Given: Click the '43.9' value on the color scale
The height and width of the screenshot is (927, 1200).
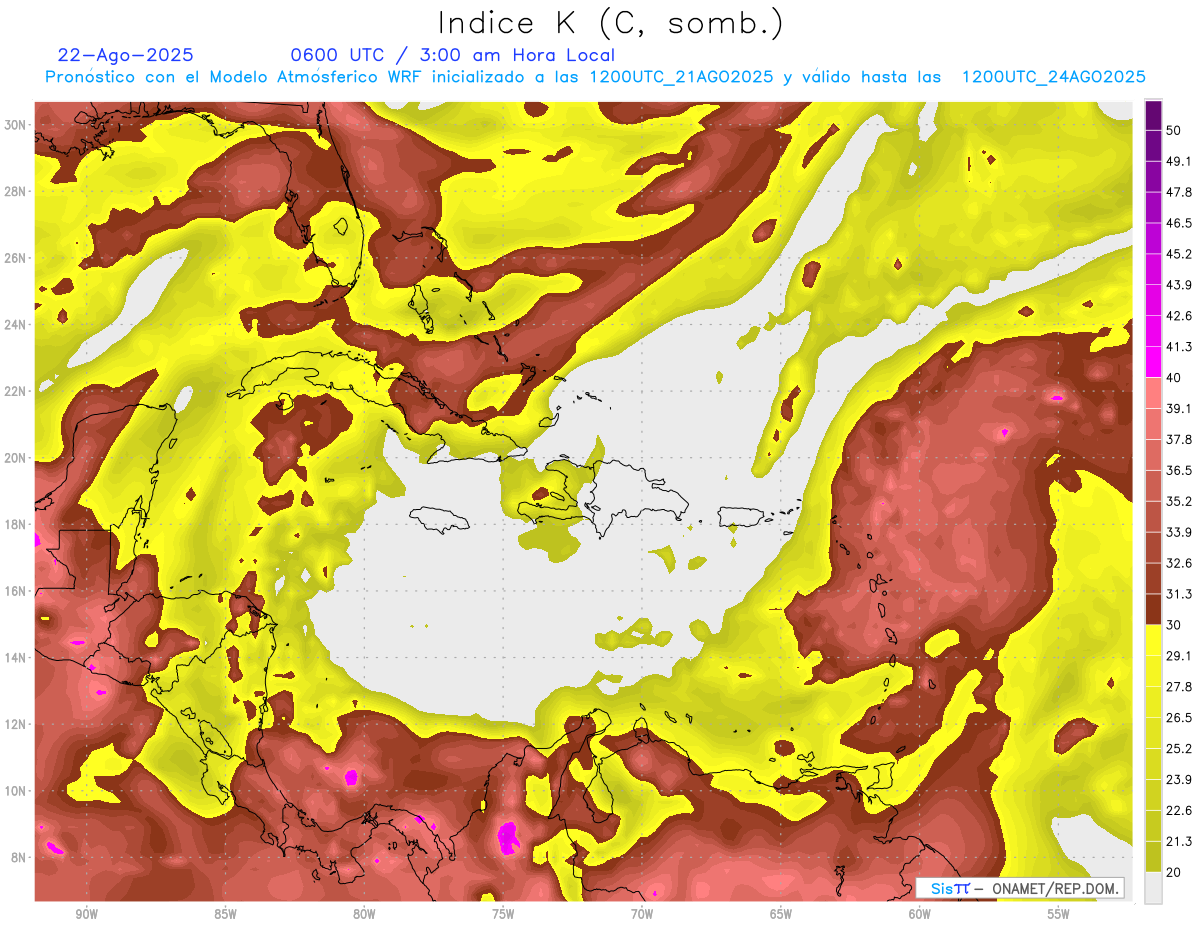Looking at the screenshot, I should (1178, 285).
